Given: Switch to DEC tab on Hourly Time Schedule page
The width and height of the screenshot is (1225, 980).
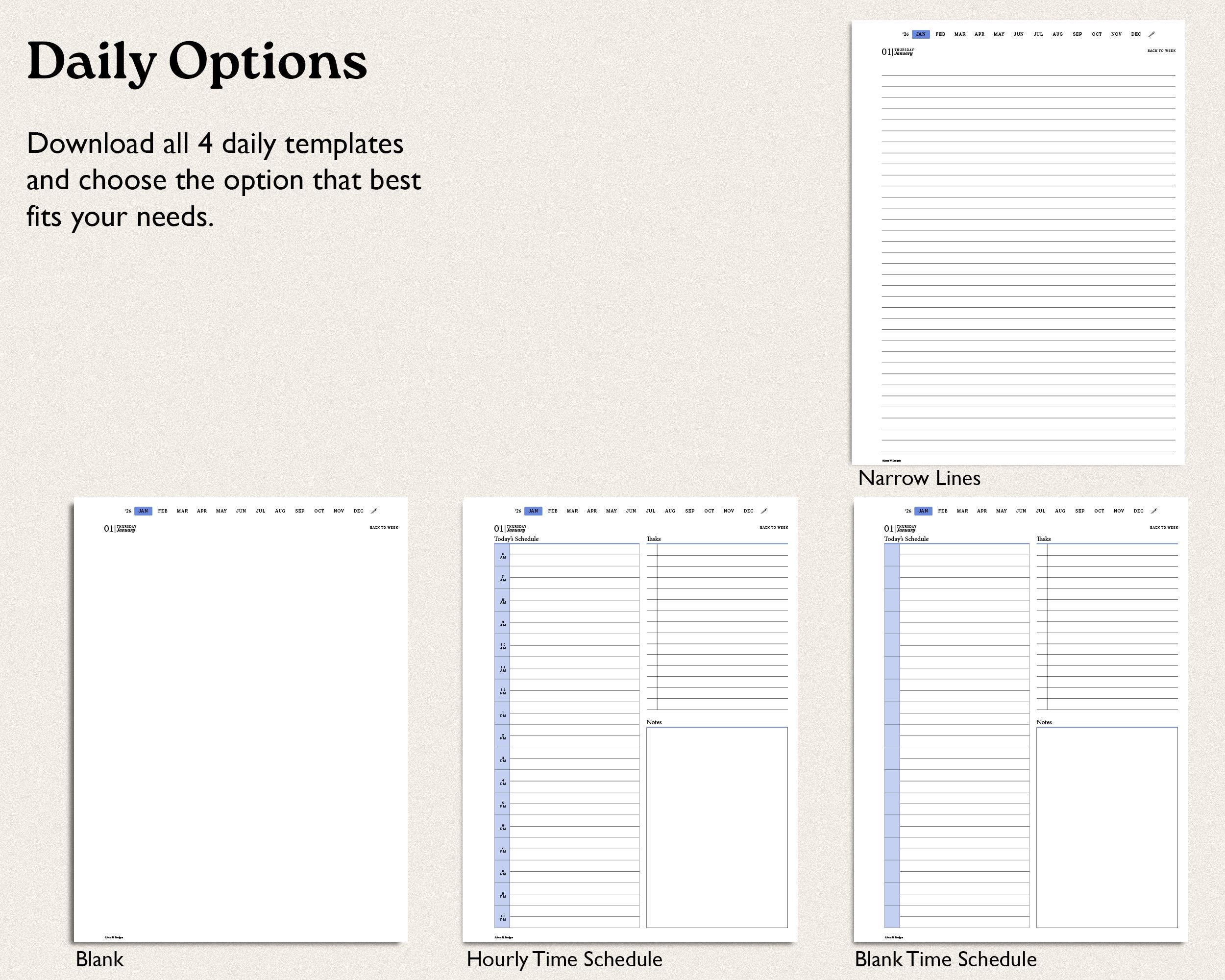Looking at the screenshot, I should tap(749, 511).
